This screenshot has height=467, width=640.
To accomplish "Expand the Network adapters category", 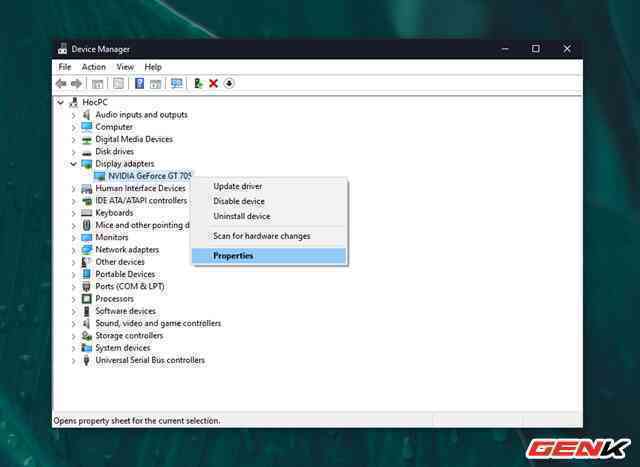I will click(x=73, y=250).
